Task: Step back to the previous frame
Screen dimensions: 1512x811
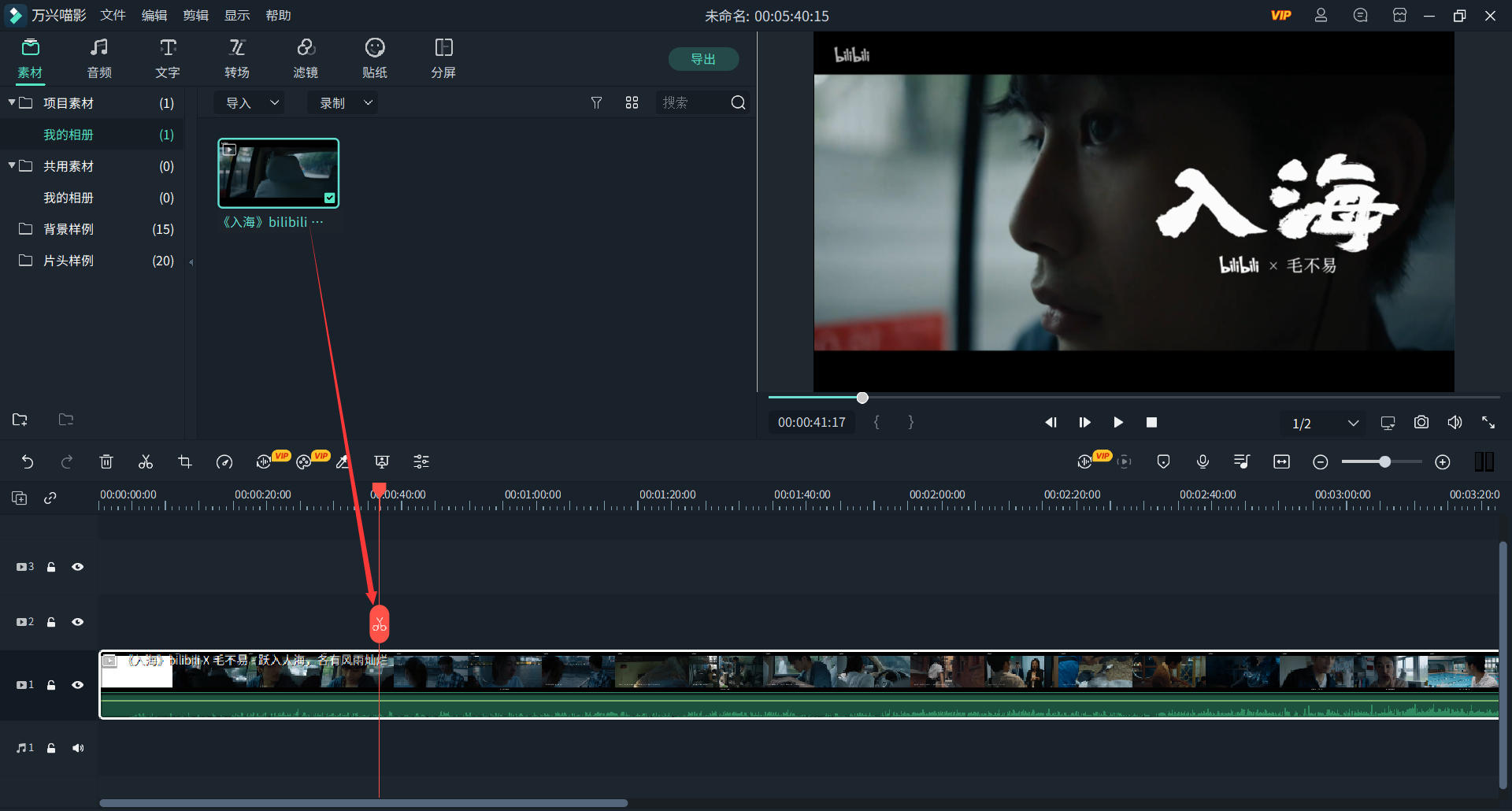Action: [x=1051, y=423]
